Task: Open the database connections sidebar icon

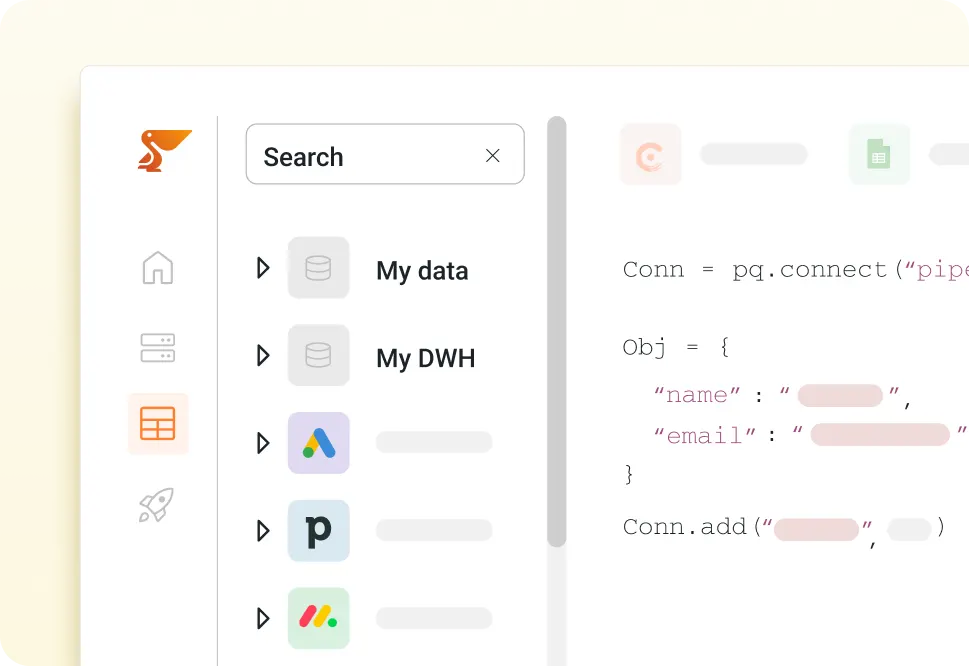Action: click(x=157, y=347)
